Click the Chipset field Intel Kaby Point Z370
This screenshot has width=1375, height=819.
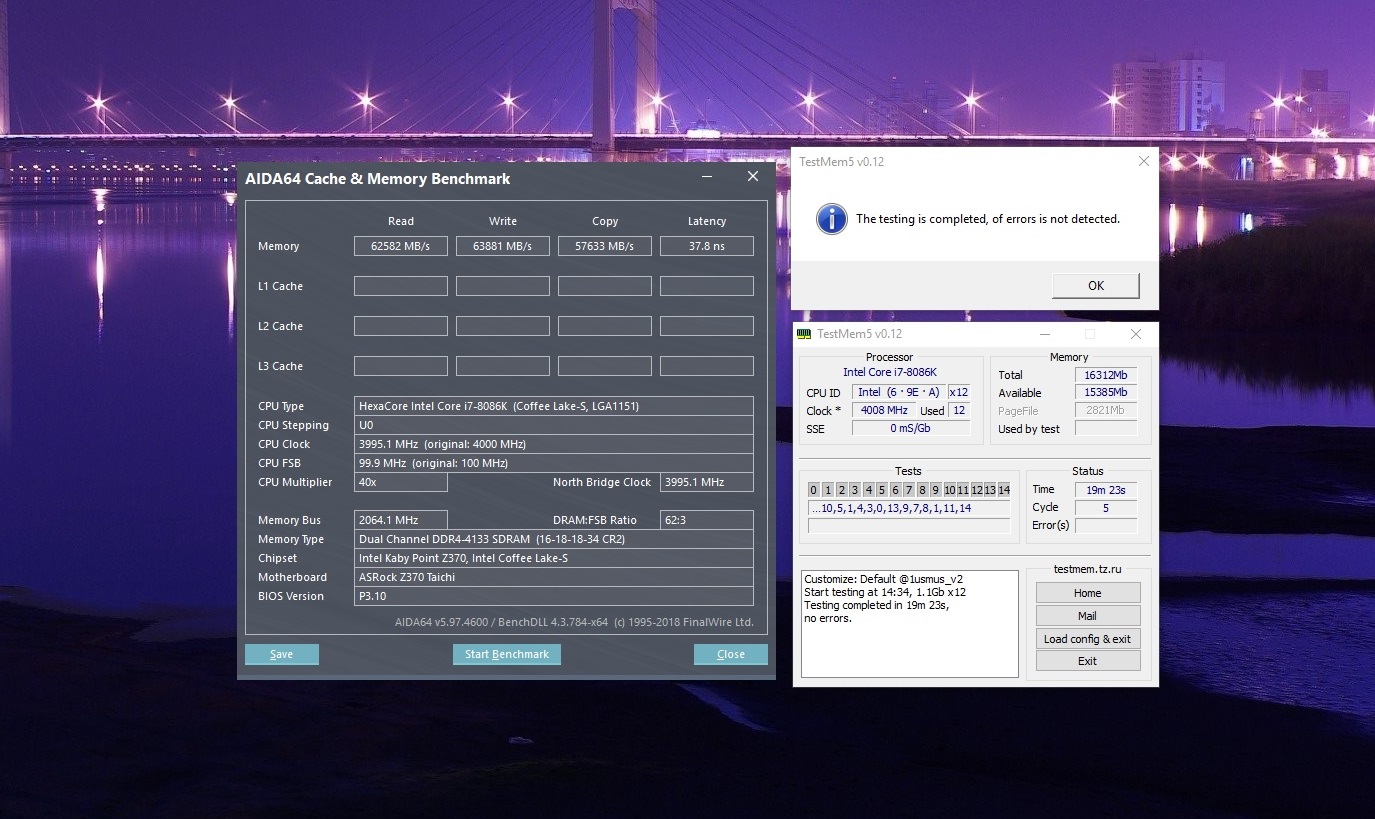coord(554,558)
